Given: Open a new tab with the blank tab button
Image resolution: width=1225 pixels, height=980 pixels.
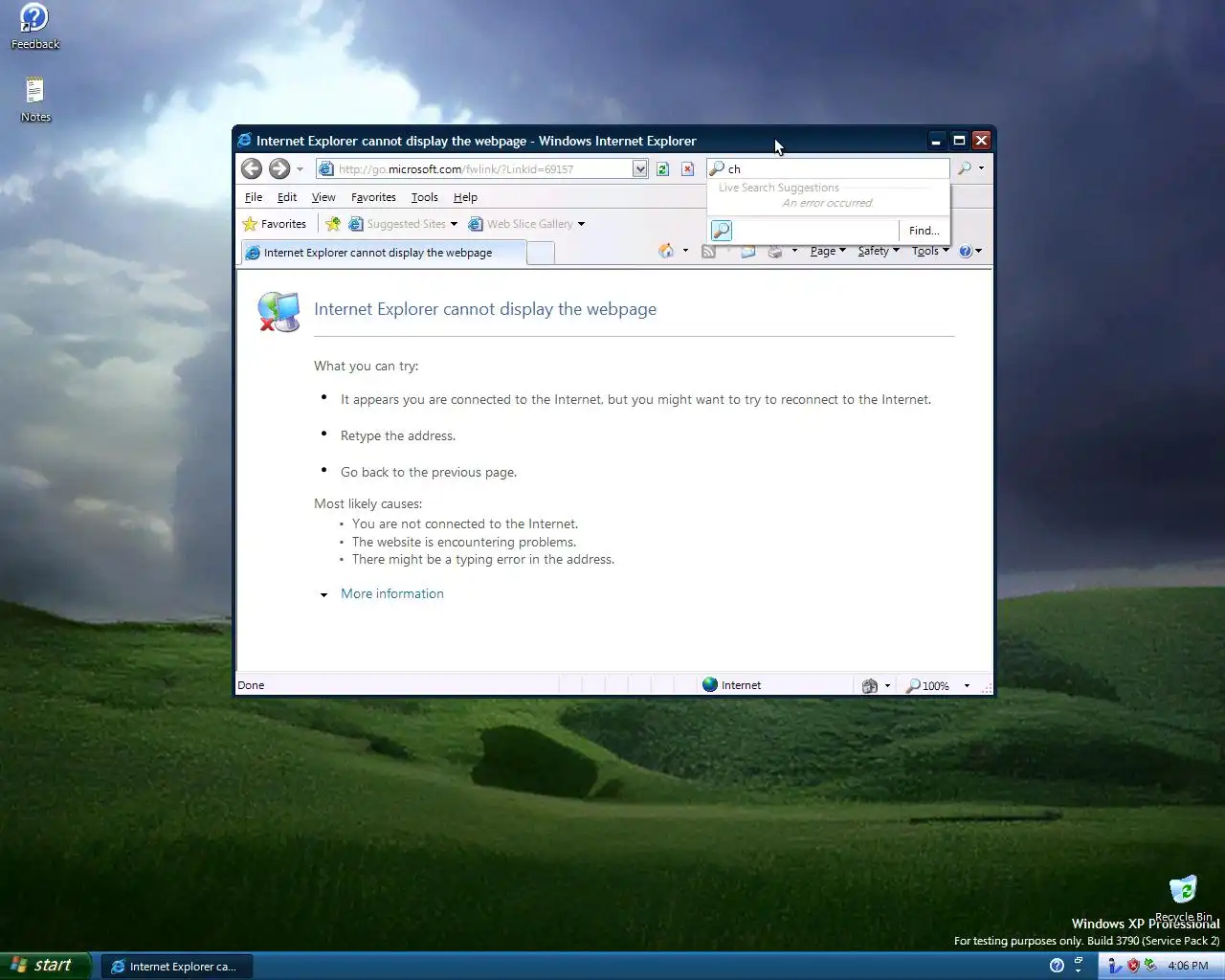Looking at the screenshot, I should pos(541,253).
